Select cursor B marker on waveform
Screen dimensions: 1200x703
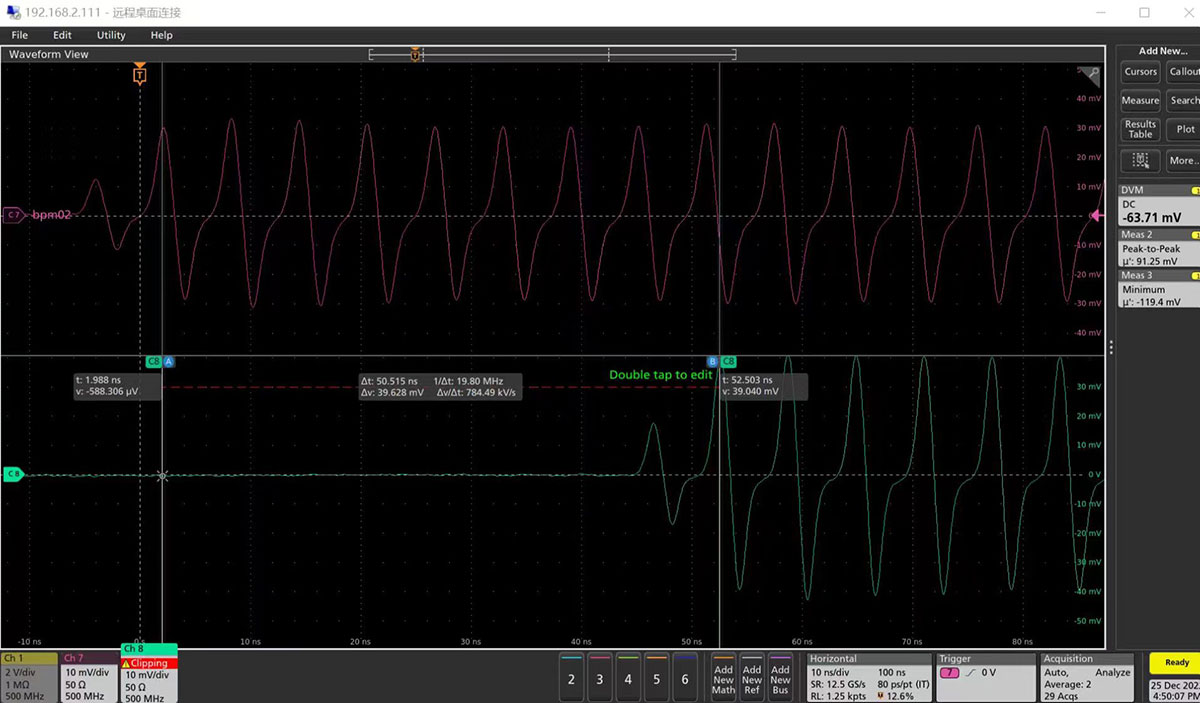(x=713, y=361)
